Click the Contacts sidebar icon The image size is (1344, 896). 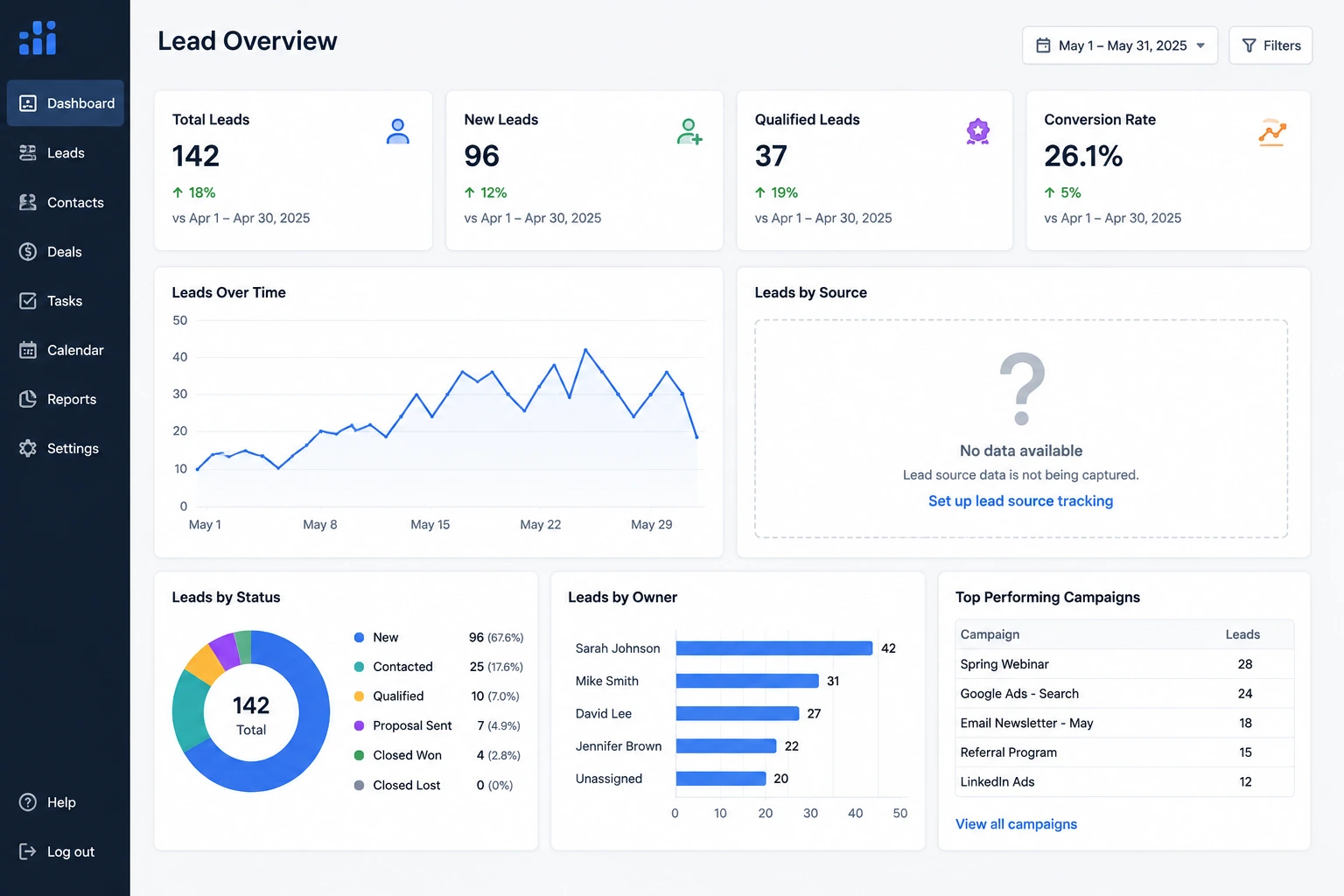point(28,202)
